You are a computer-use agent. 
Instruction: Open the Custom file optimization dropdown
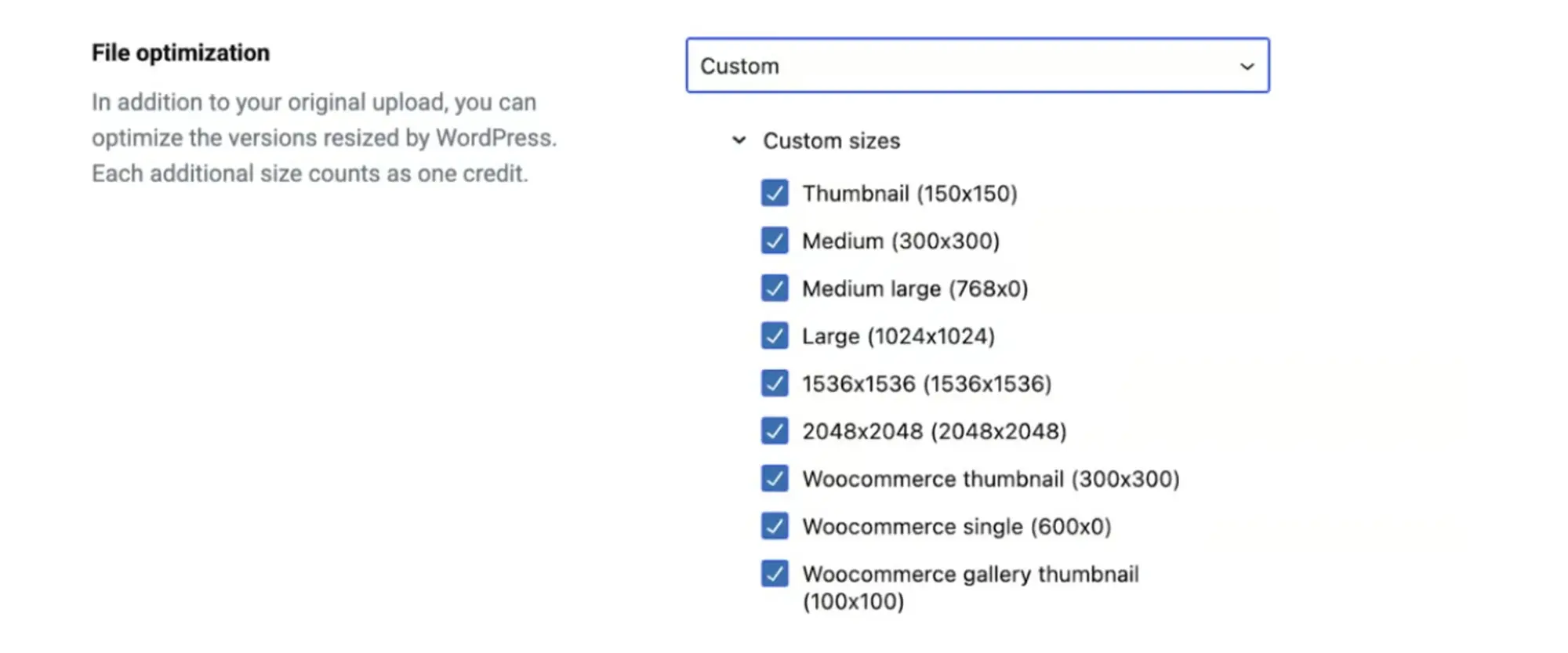pos(976,66)
